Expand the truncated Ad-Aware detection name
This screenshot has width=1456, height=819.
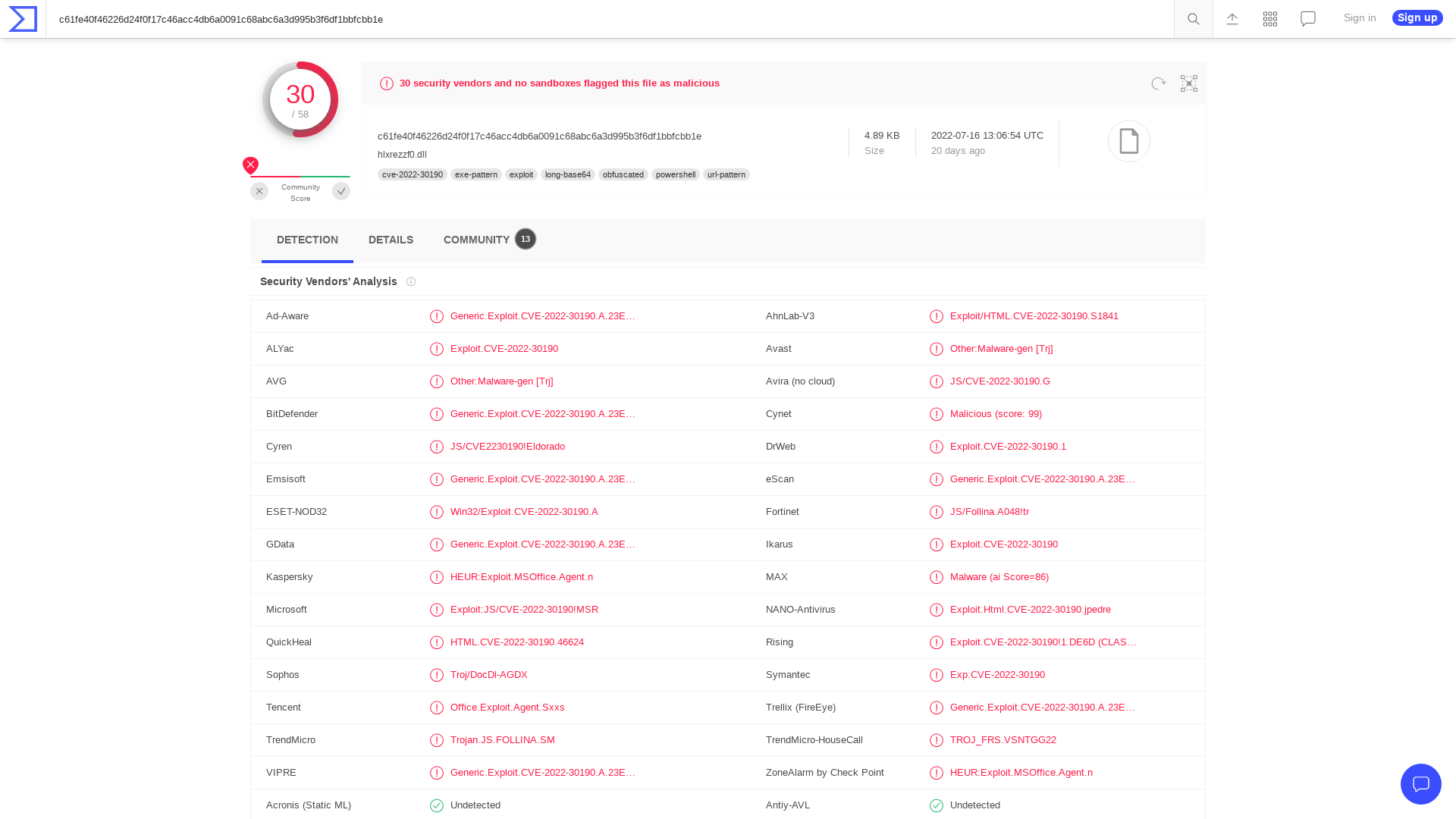pyautogui.click(x=542, y=316)
